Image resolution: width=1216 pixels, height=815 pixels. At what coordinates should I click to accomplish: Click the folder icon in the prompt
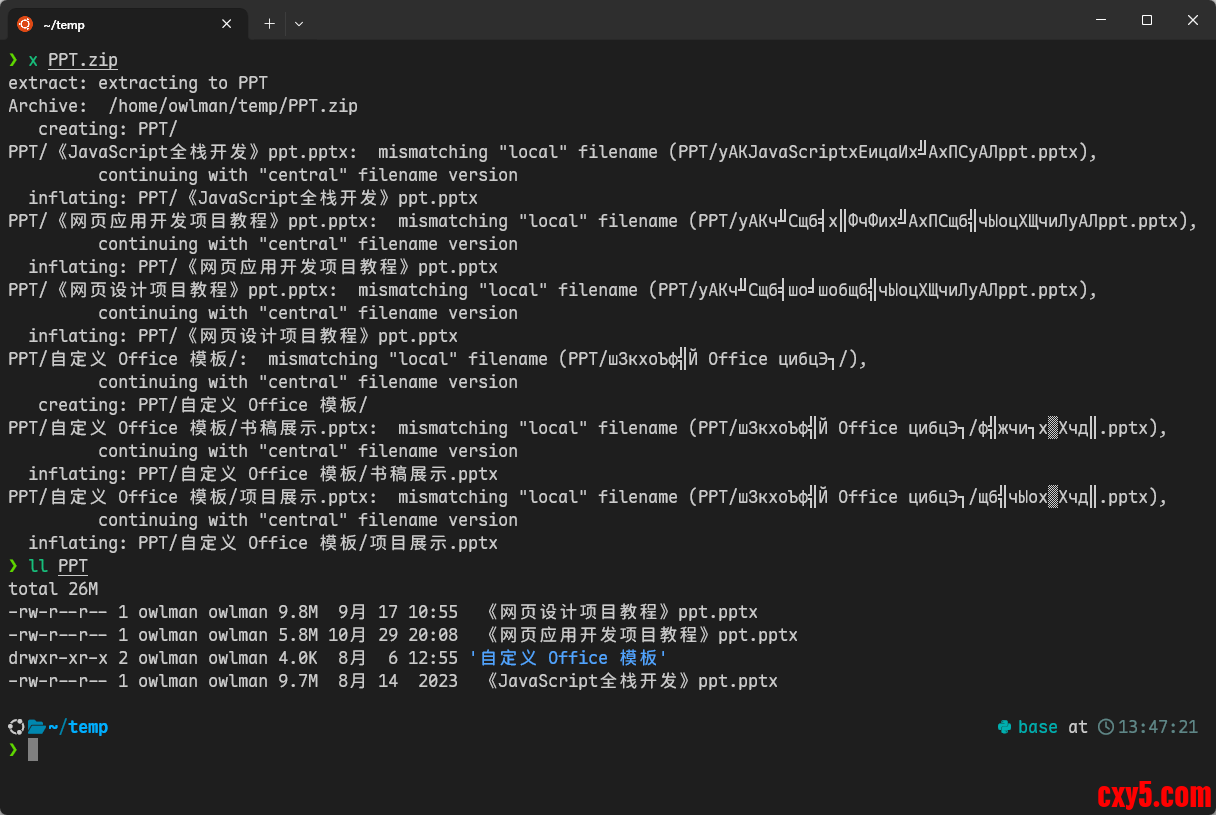click(x=37, y=727)
